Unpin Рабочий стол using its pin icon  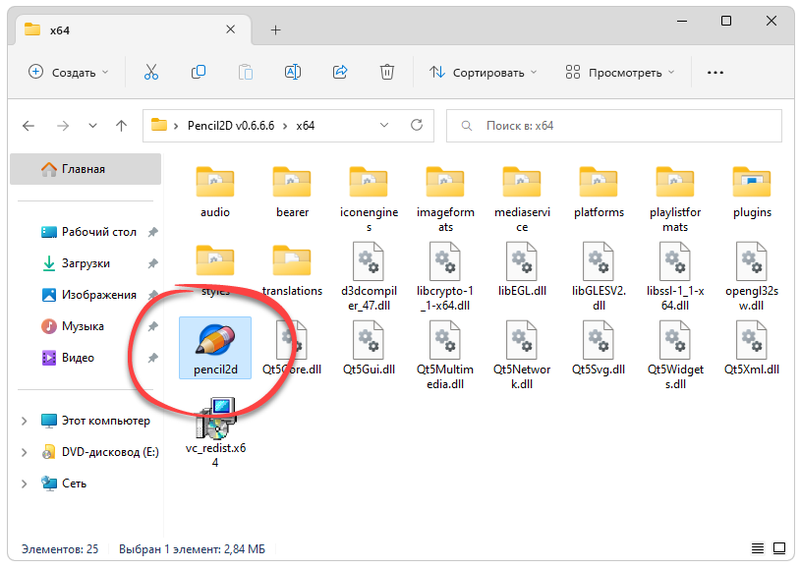tap(153, 232)
